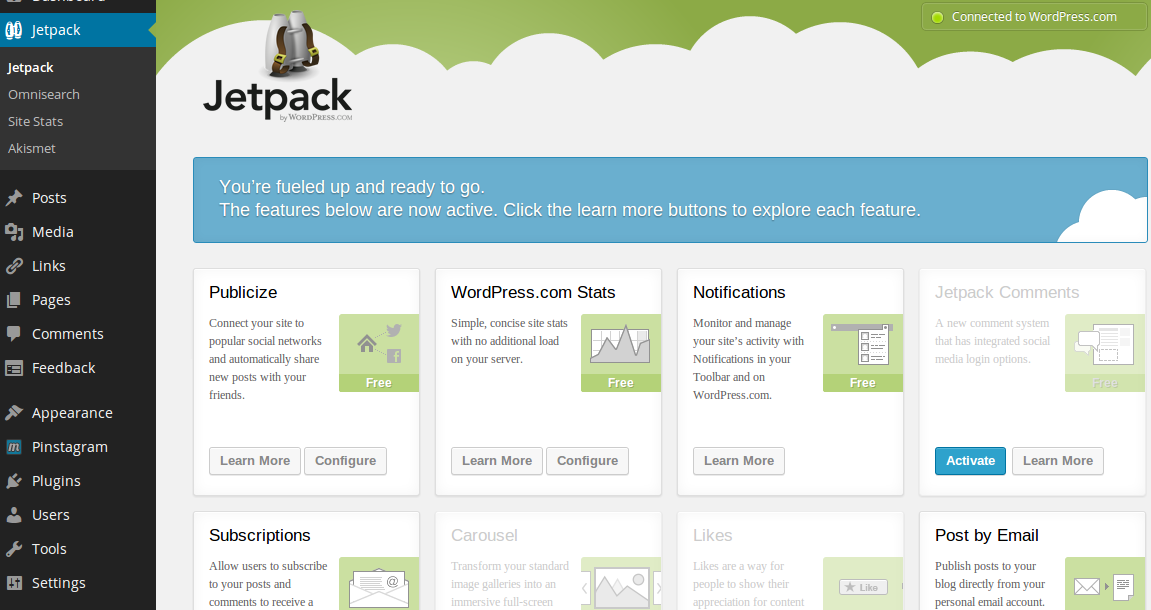
Task: Click the Connected to WordPress.com button
Action: 1033,17
